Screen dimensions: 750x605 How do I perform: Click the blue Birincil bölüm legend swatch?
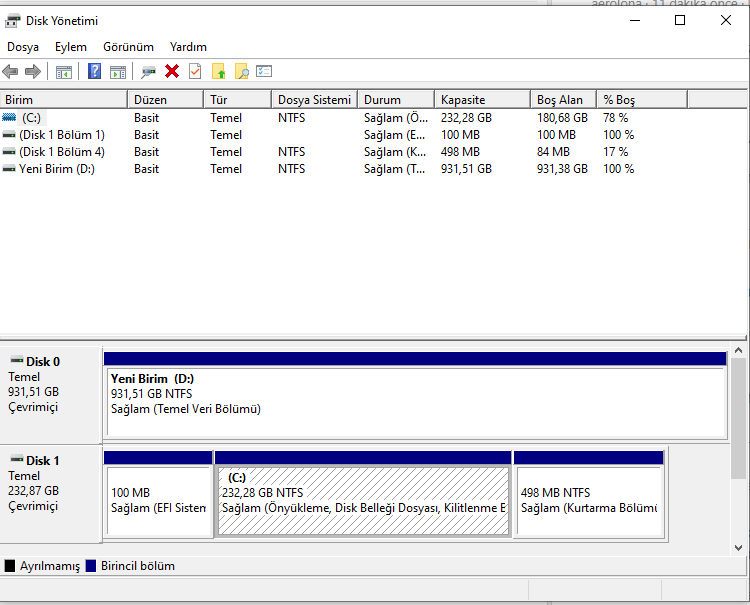coord(91,566)
